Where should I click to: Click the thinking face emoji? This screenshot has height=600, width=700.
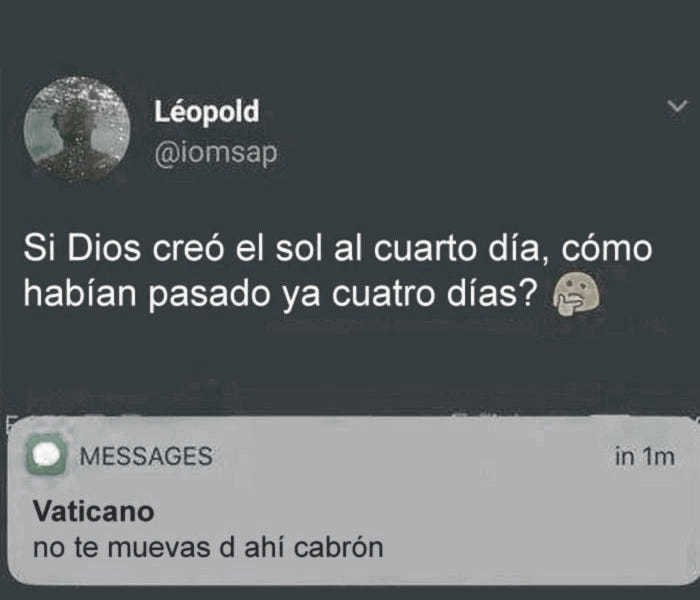[x=577, y=294]
